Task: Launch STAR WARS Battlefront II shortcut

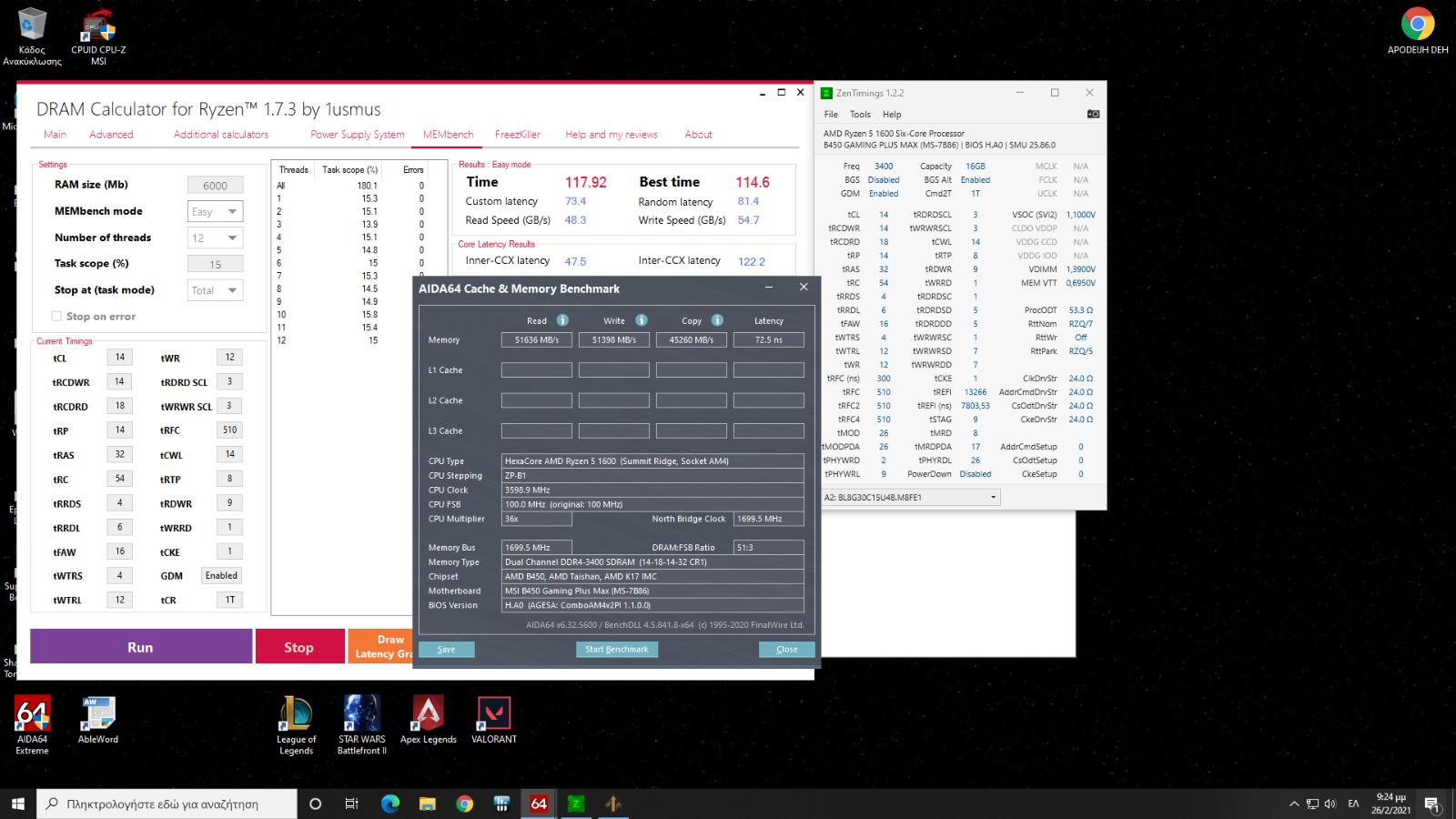Action: click(362, 725)
